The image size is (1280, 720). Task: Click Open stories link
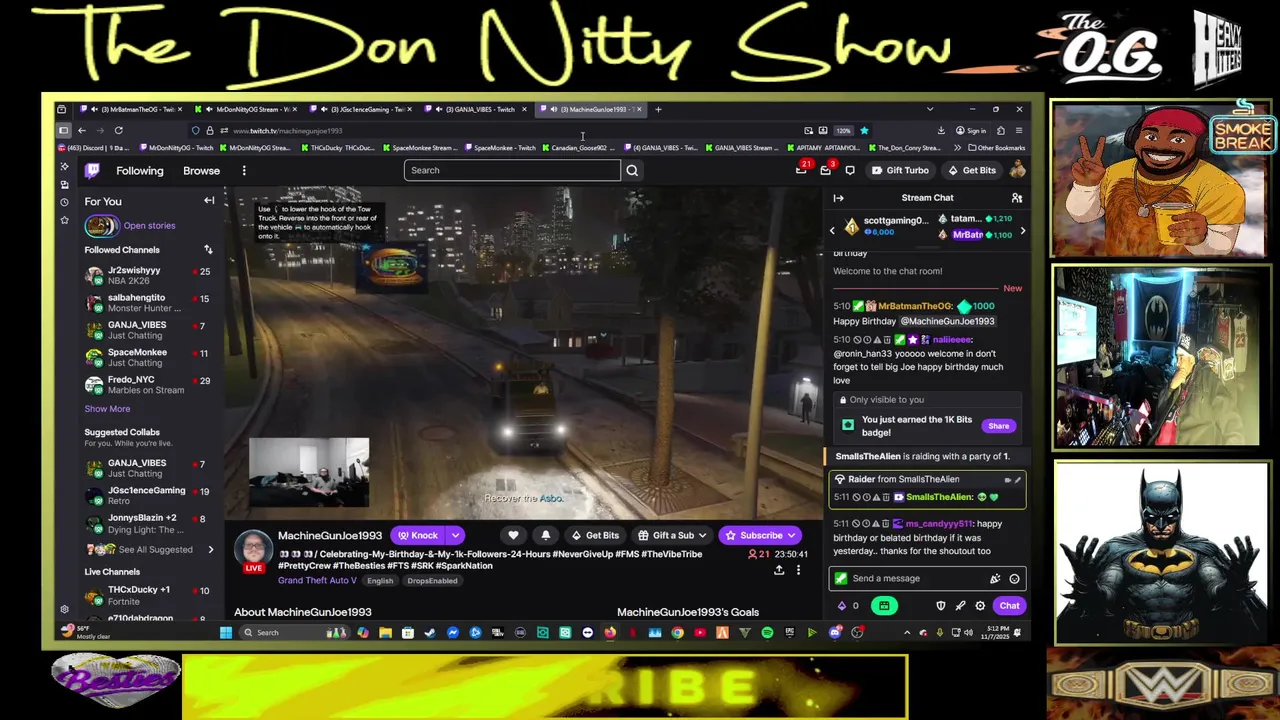pos(149,226)
